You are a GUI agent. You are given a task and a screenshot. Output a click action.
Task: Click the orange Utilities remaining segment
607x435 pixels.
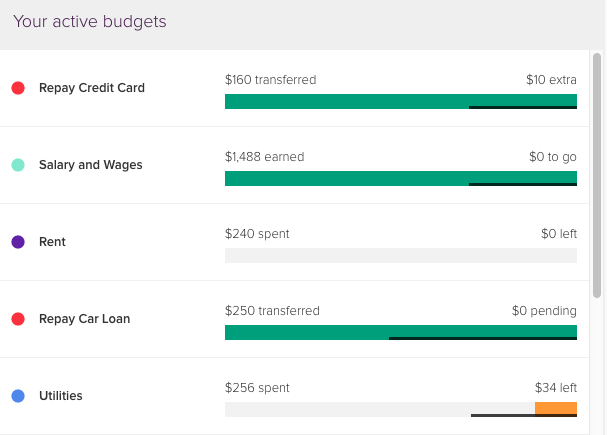556,408
